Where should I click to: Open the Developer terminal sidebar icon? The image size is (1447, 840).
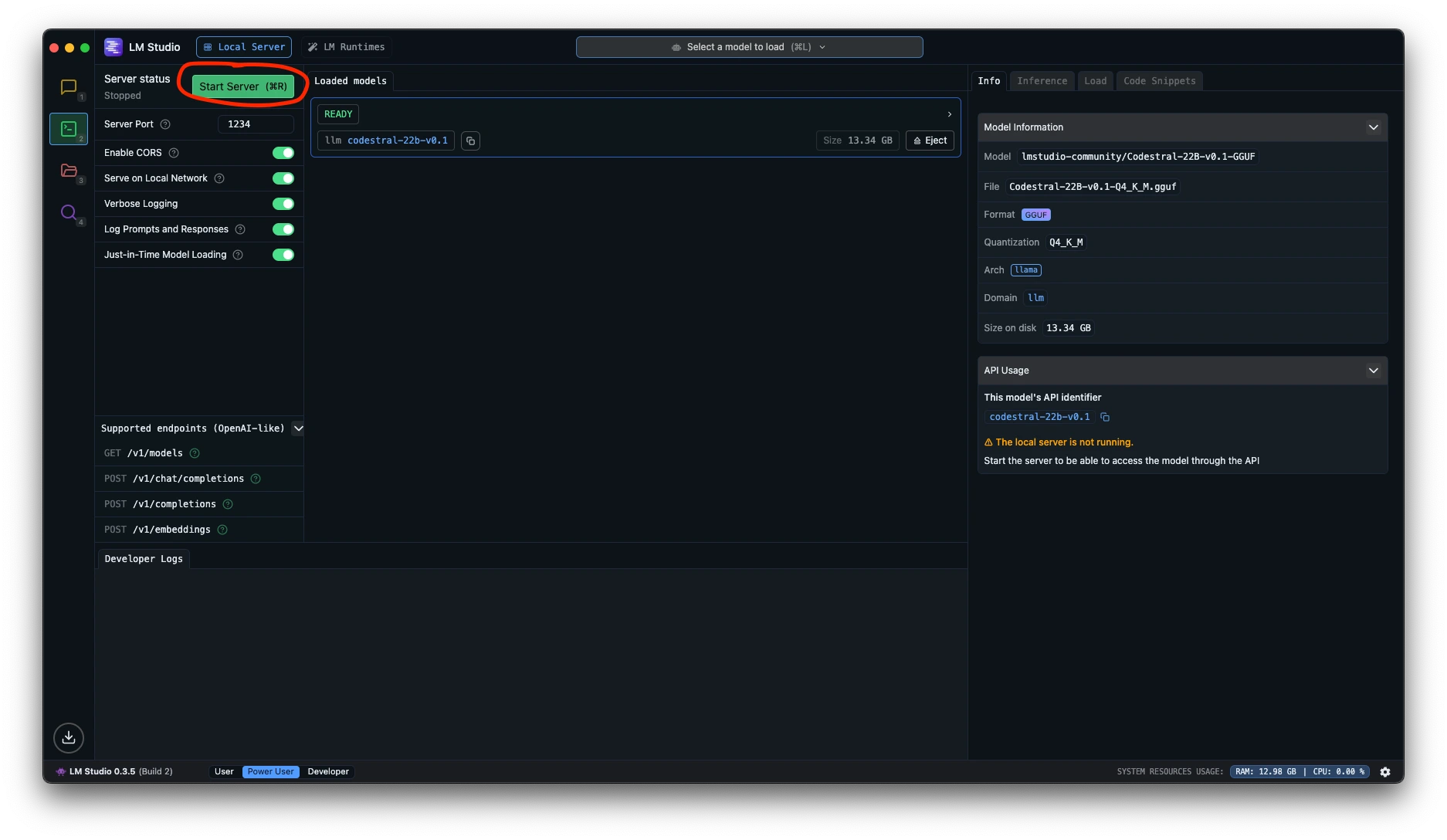(69, 129)
